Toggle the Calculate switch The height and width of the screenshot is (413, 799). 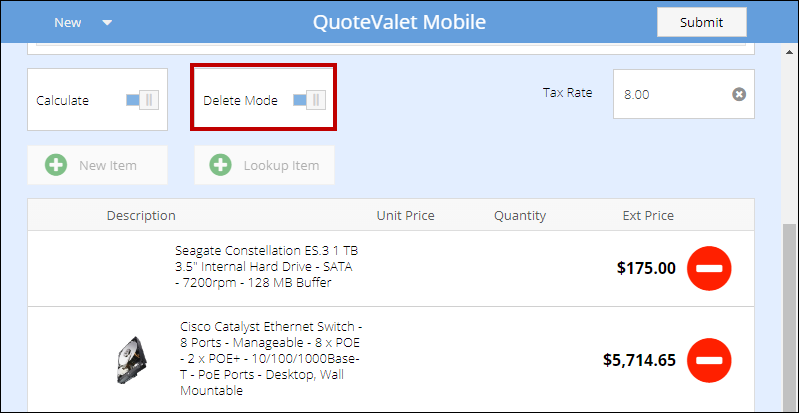tap(142, 100)
